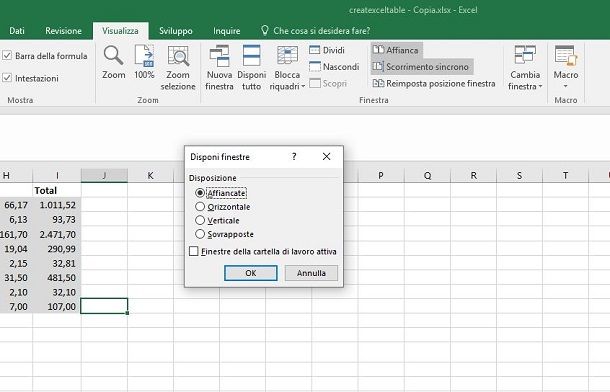Screen dimensions: 610x392
Task: Select Affiancate radio option
Action: [x=200, y=193]
